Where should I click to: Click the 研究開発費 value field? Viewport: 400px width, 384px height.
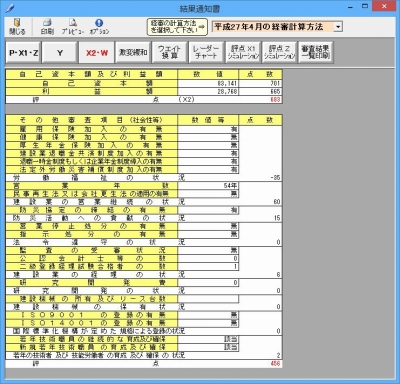tap(208, 283)
